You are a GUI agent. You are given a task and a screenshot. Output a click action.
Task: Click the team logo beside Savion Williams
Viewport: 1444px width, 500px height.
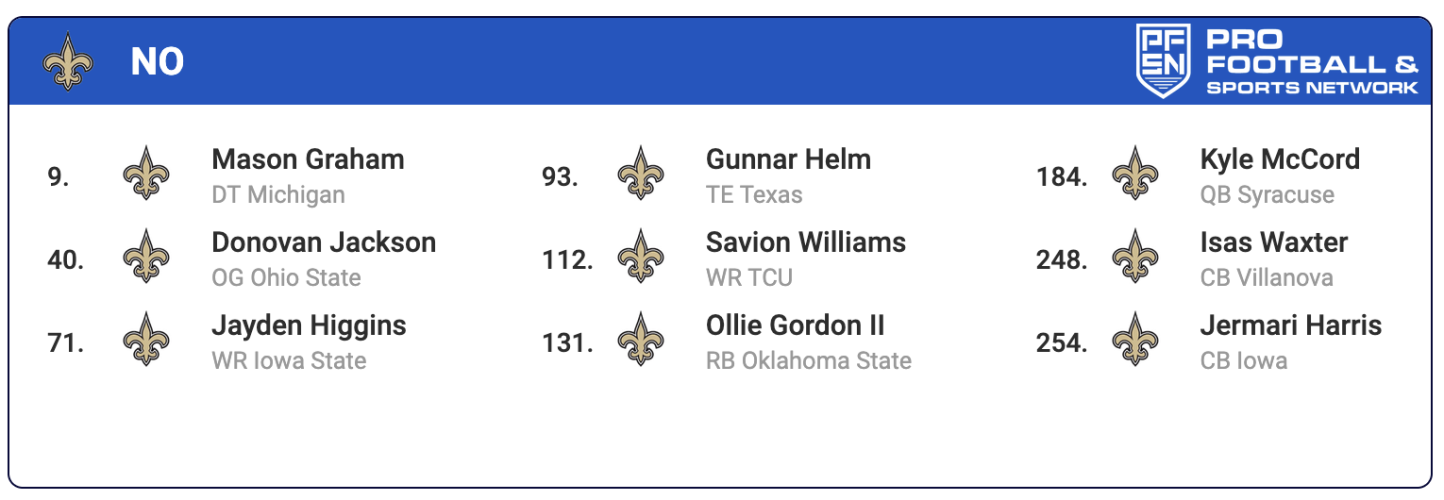[640, 258]
